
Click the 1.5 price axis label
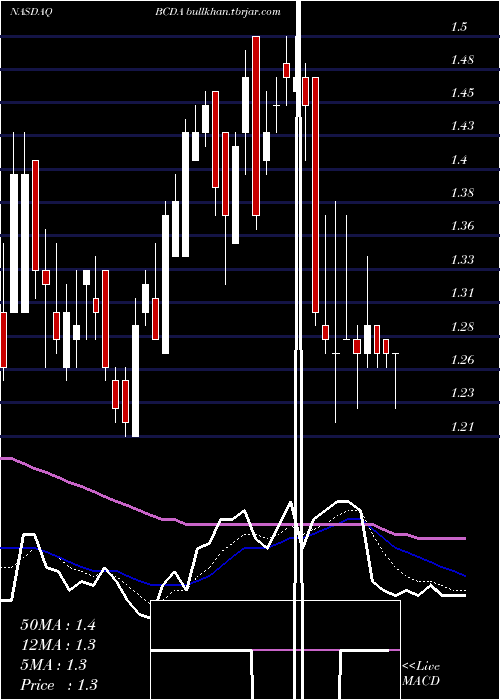459,27
